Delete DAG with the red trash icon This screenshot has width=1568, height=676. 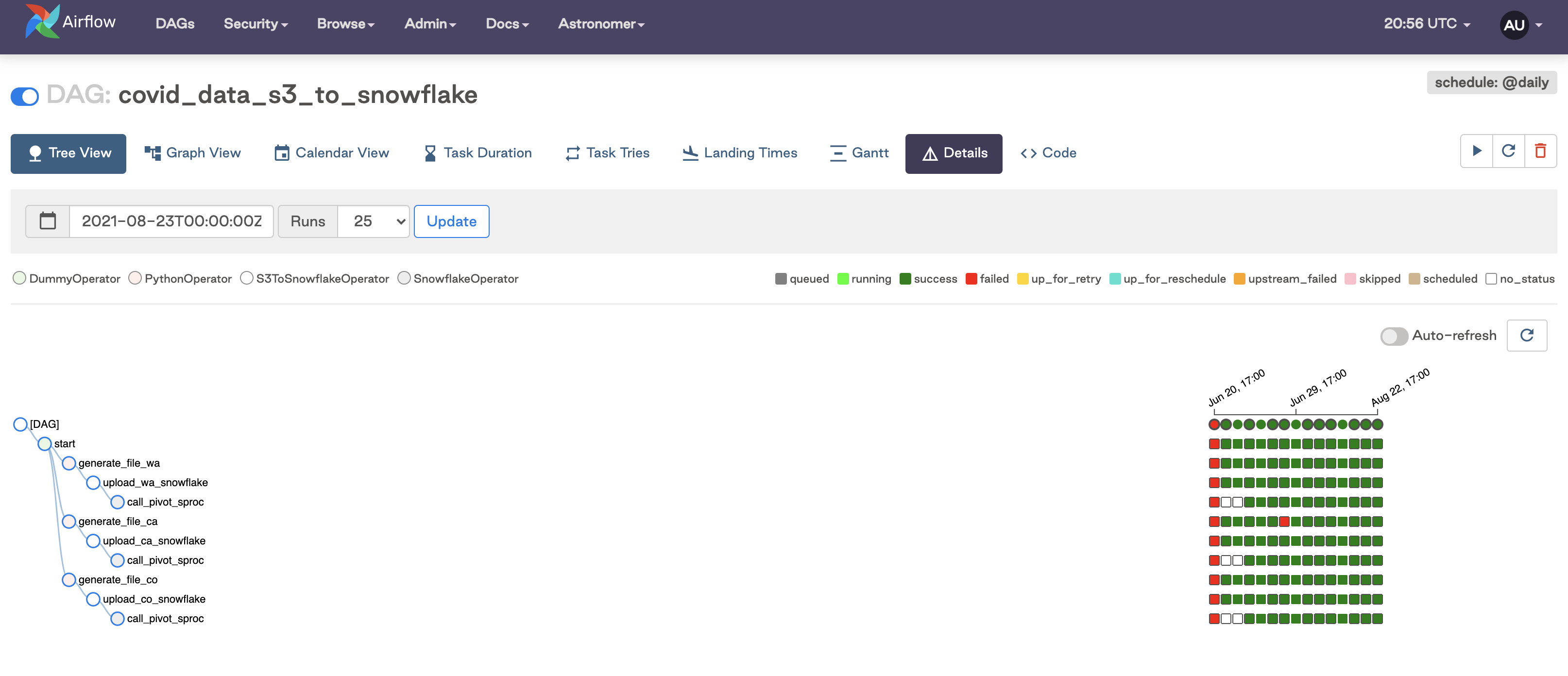[x=1541, y=151]
